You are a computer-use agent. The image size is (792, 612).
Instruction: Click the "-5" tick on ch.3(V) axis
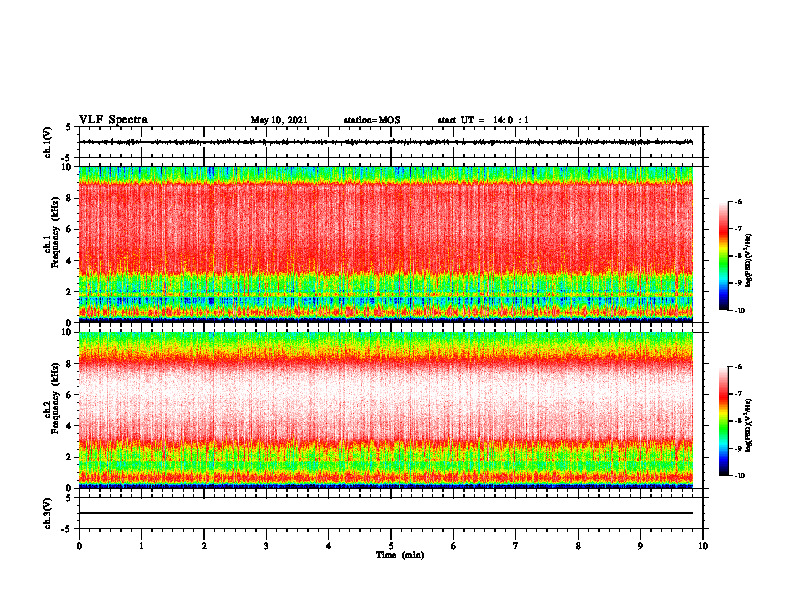(67, 529)
